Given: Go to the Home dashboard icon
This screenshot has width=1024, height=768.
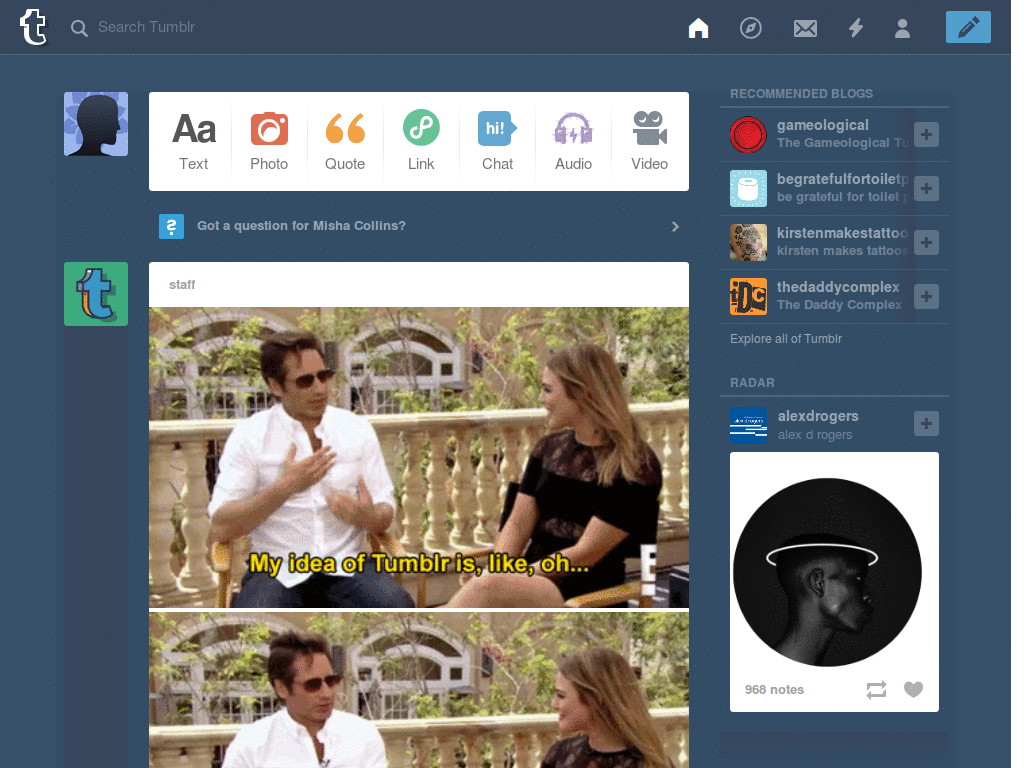Looking at the screenshot, I should 698,28.
